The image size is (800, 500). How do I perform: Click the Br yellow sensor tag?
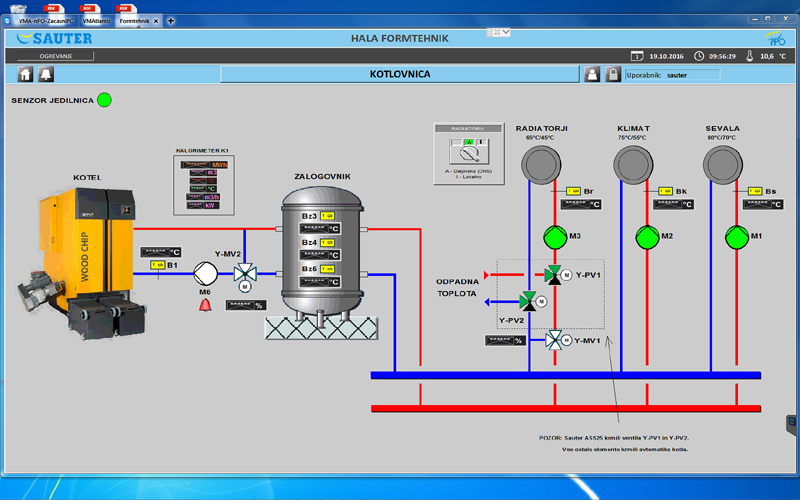point(573,191)
